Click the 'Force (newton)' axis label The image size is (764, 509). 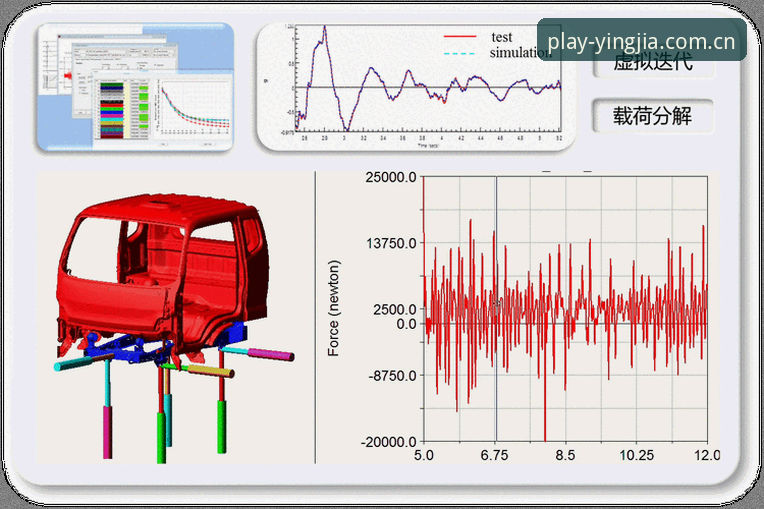tap(333, 308)
